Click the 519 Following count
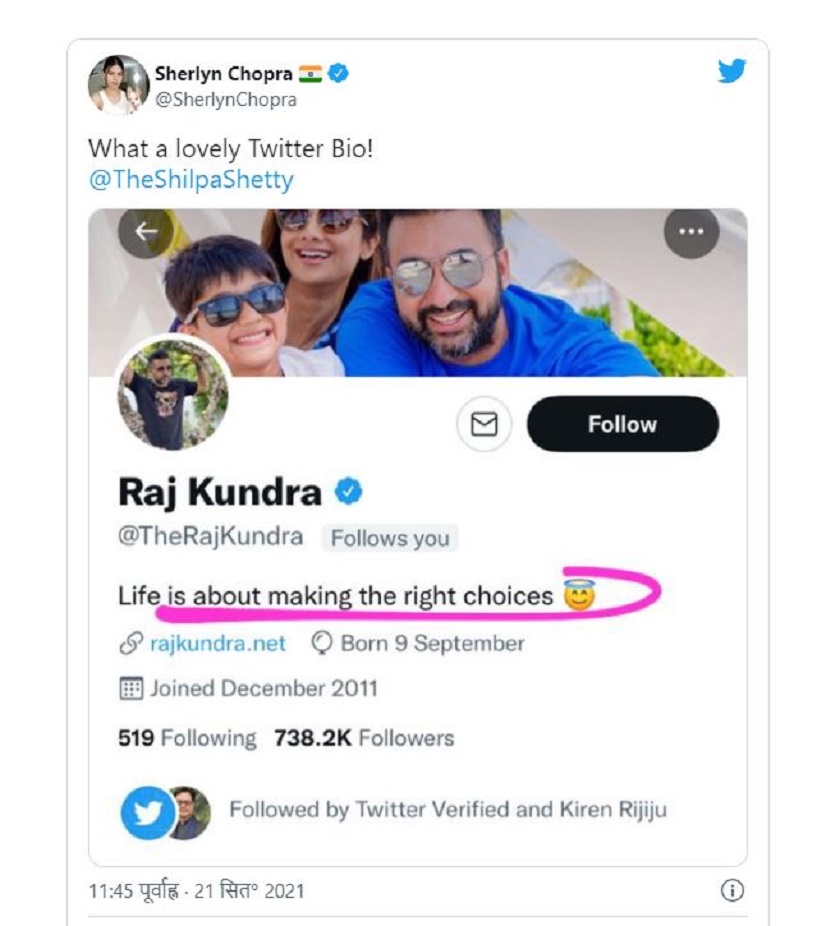This screenshot has width=840, height=926. click(187, 739)
